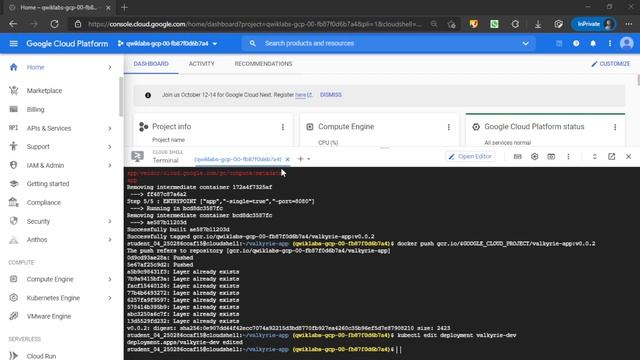Select the browser tab Home – qwiklabs
Screen dimensions: 640x360
coord(59,7)
